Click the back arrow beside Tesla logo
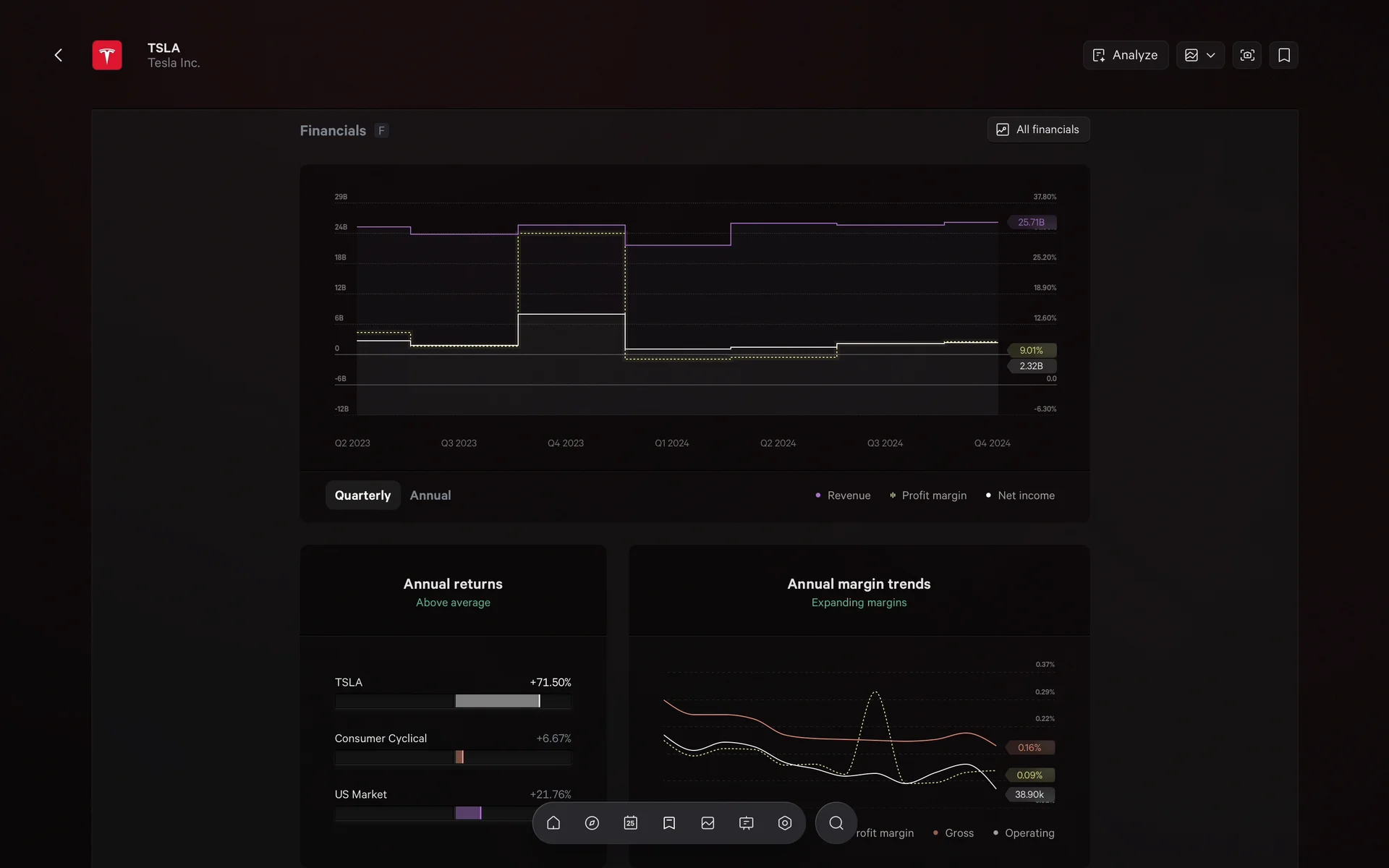Viewport: 1389px width, 868px height. 59,55
